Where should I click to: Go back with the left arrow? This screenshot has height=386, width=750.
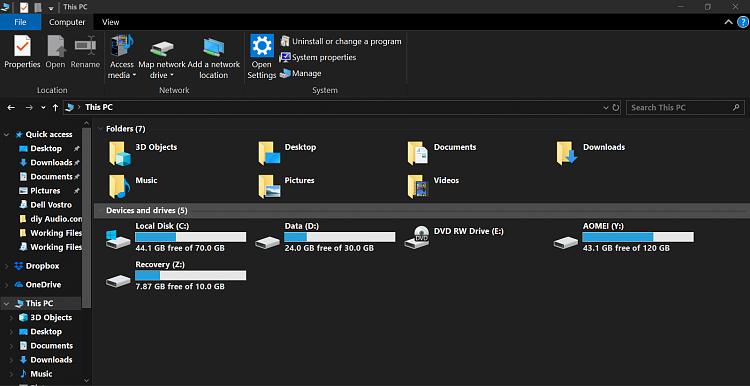(x=11, y=108)
